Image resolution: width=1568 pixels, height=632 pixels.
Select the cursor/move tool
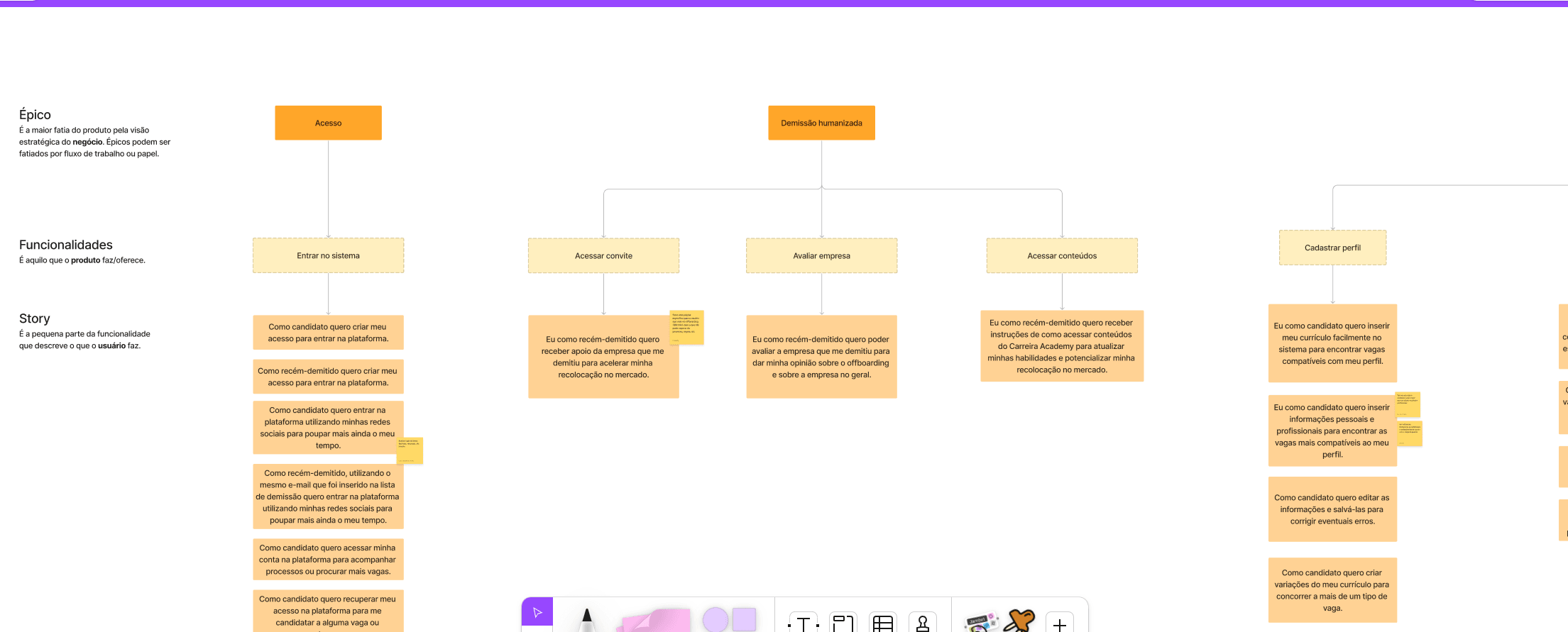537,613
